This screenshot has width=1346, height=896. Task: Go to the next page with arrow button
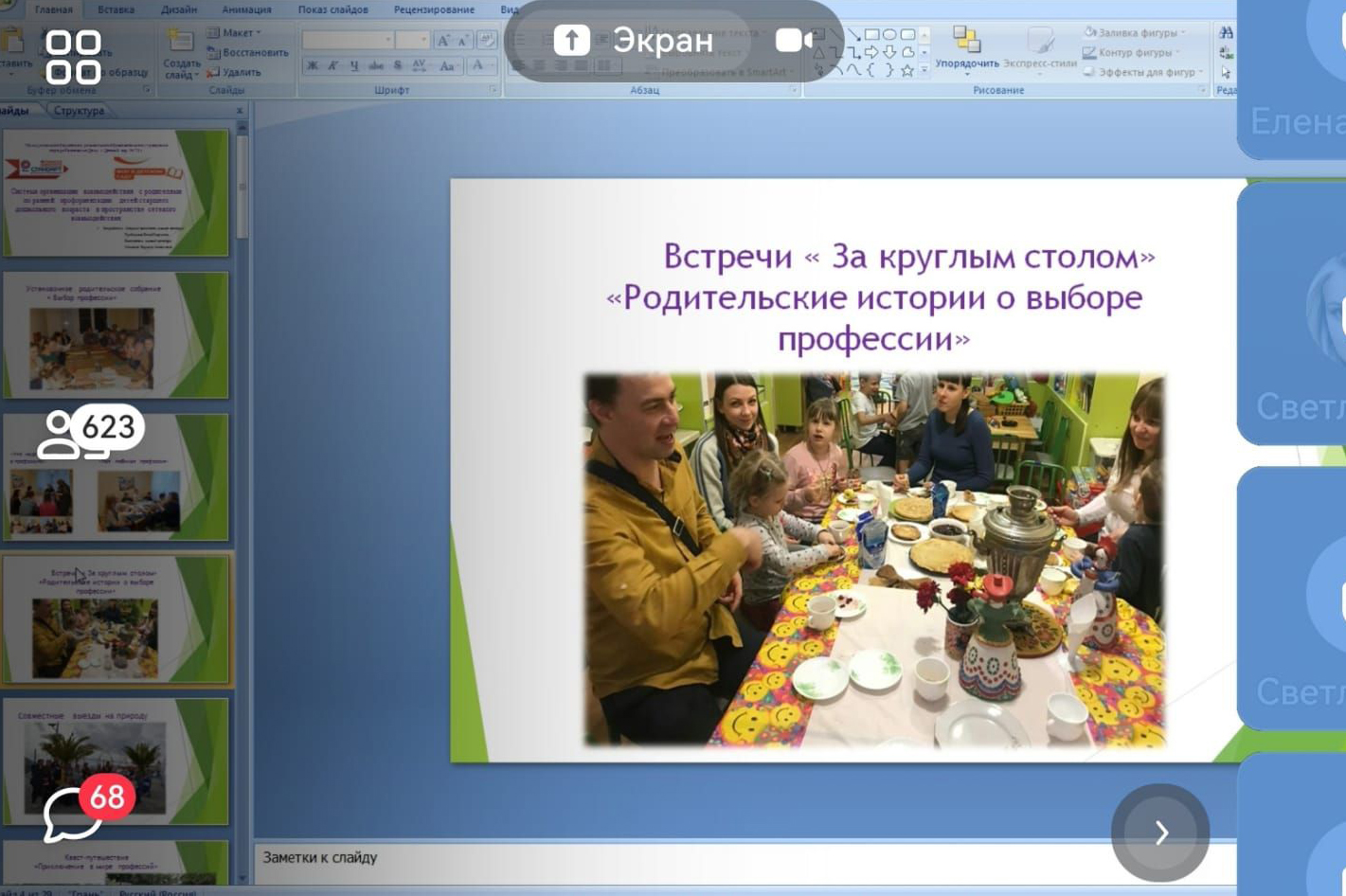[1160, 833]
